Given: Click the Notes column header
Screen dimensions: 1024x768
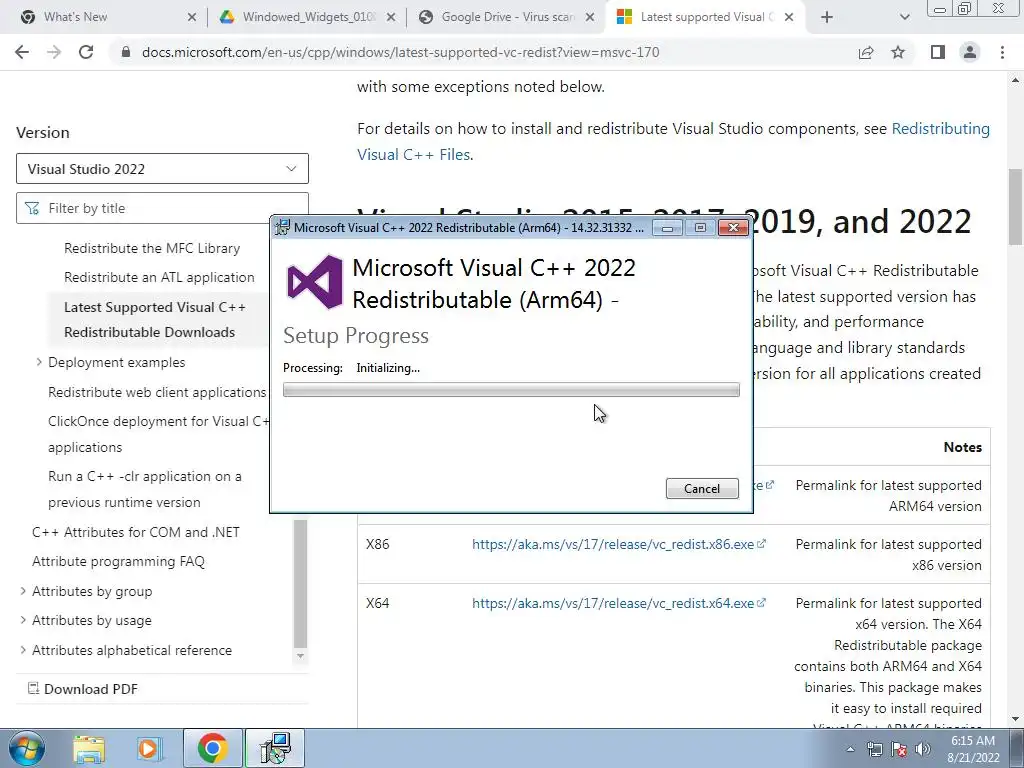Looking at the screenshot, I should [963, 447].
